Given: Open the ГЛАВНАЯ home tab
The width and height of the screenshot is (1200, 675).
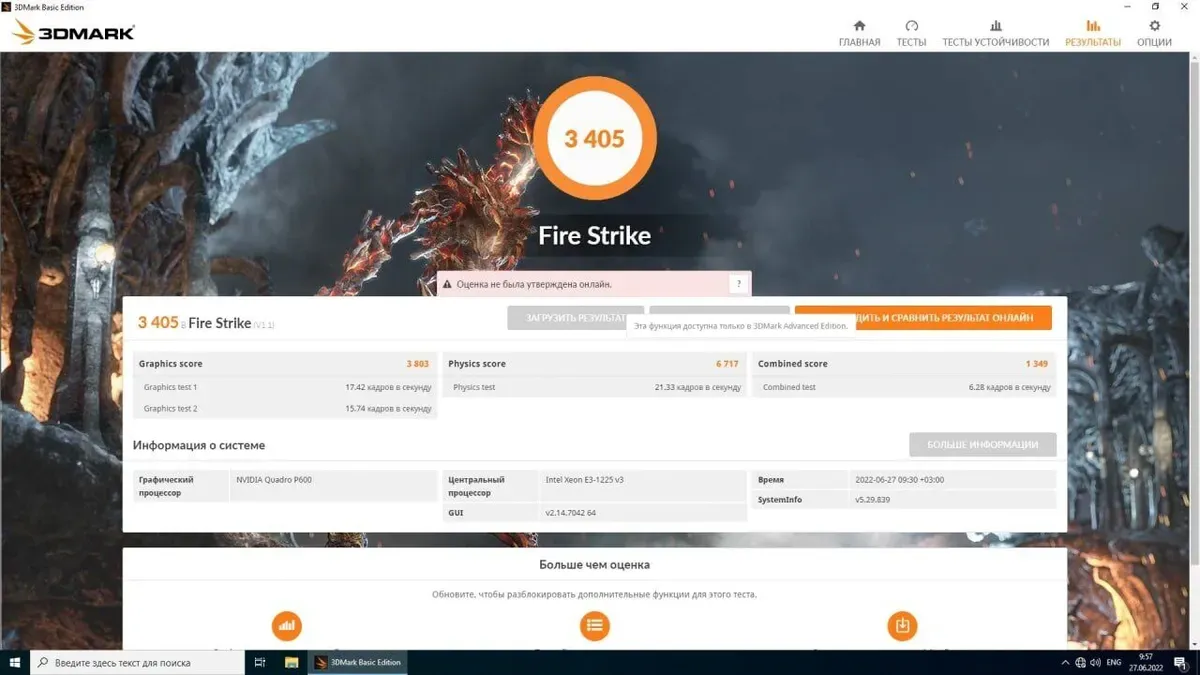Looking at the screenshot, I should click(859, 33).
